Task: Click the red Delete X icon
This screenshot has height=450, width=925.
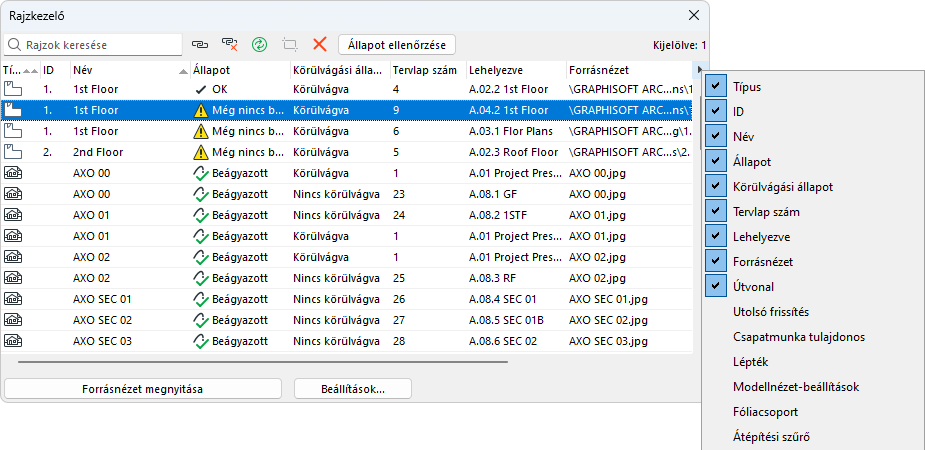Action: 320,44
